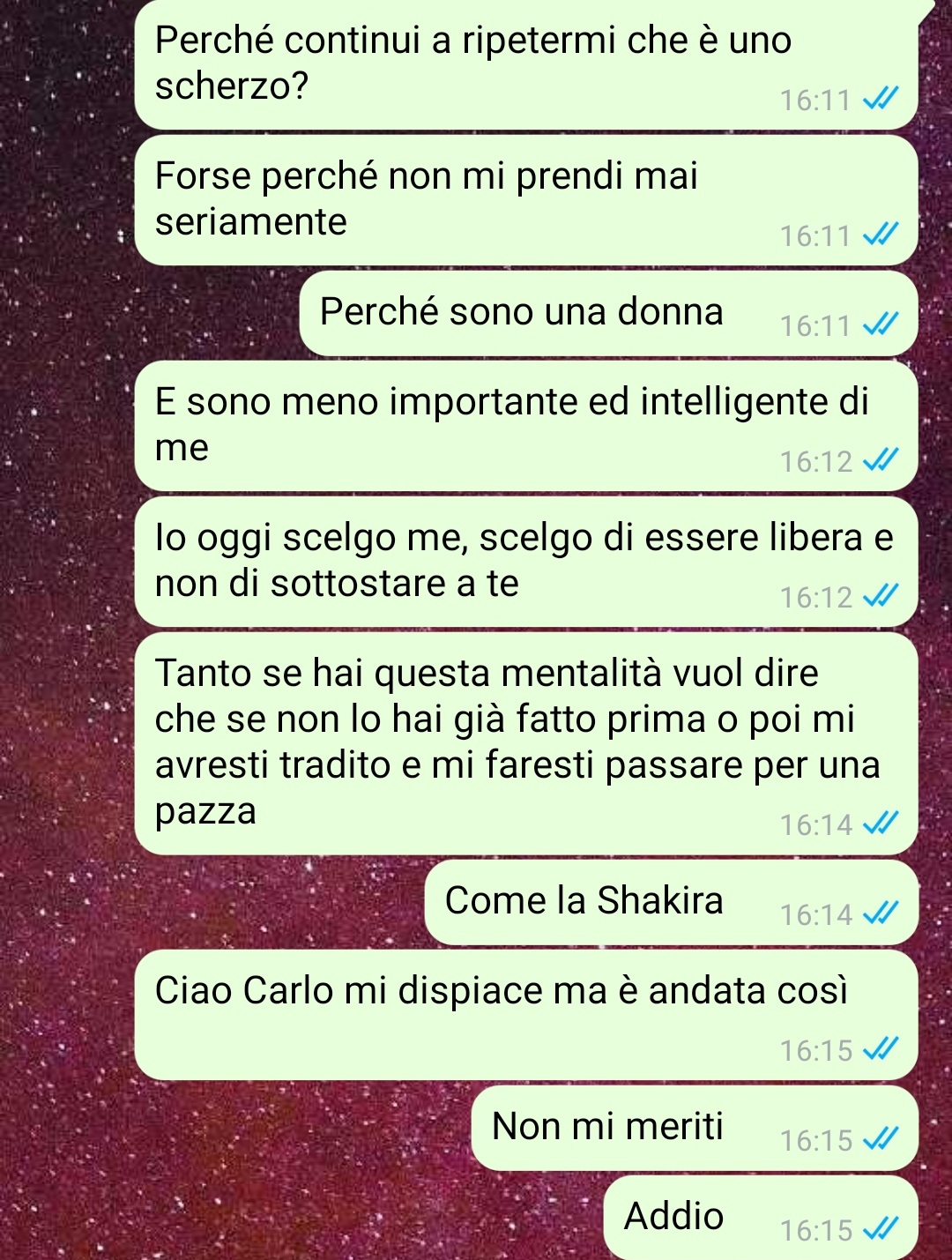Screen dimensions: 952x1260
Task: Tap the read ticks on 'Tanto se hai' message
Action: point(880,823)
